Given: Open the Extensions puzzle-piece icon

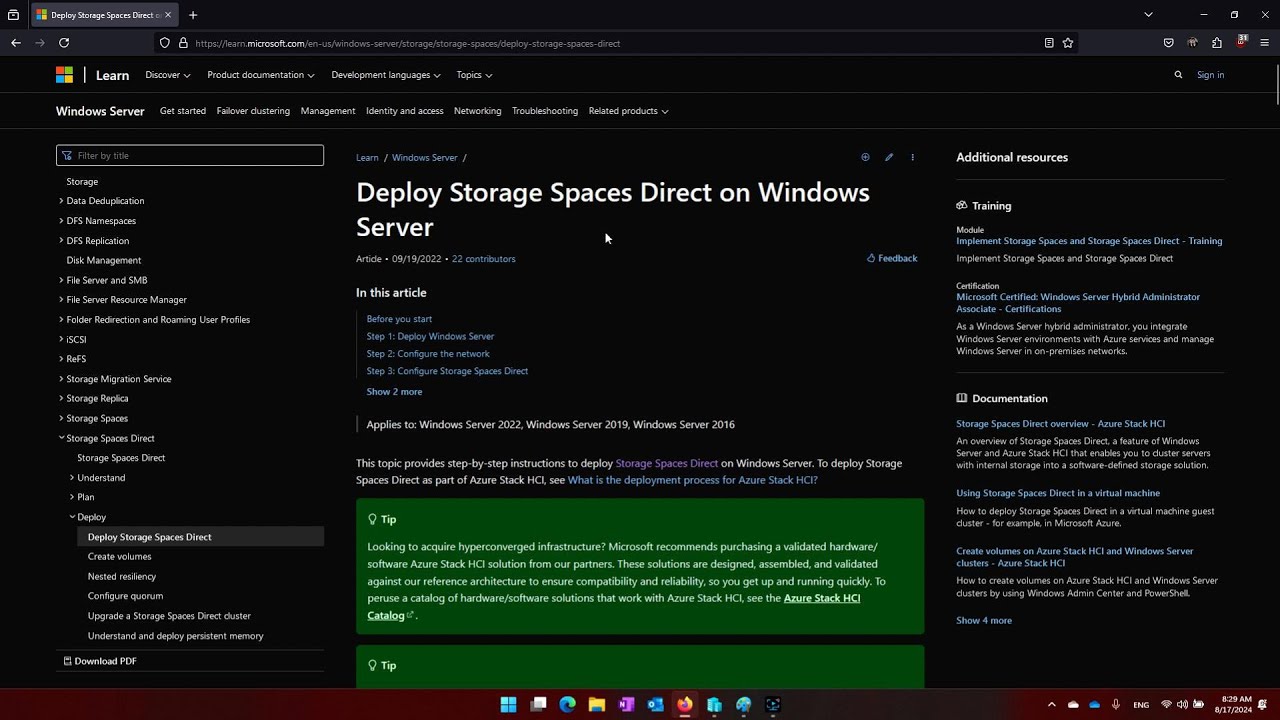Looking at the screenshot, I should click(1217, 43).
